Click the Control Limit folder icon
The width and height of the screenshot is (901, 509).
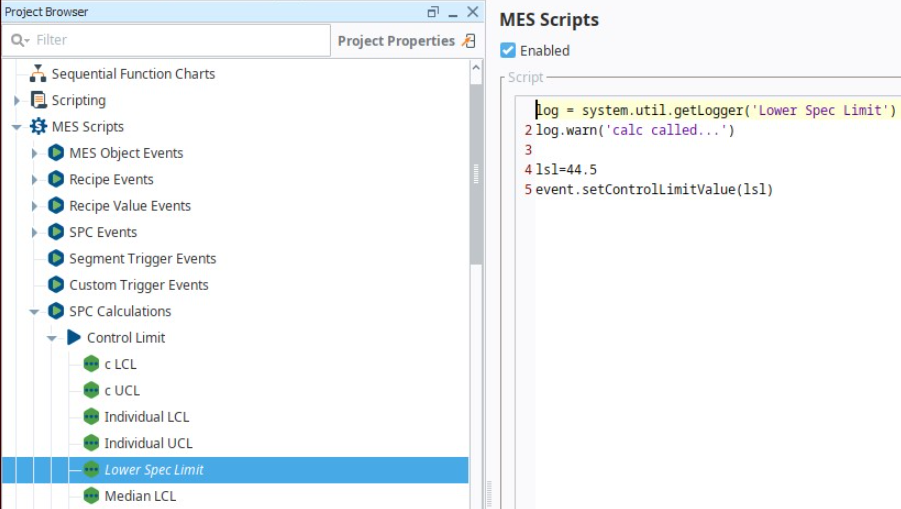coord(74,338)
